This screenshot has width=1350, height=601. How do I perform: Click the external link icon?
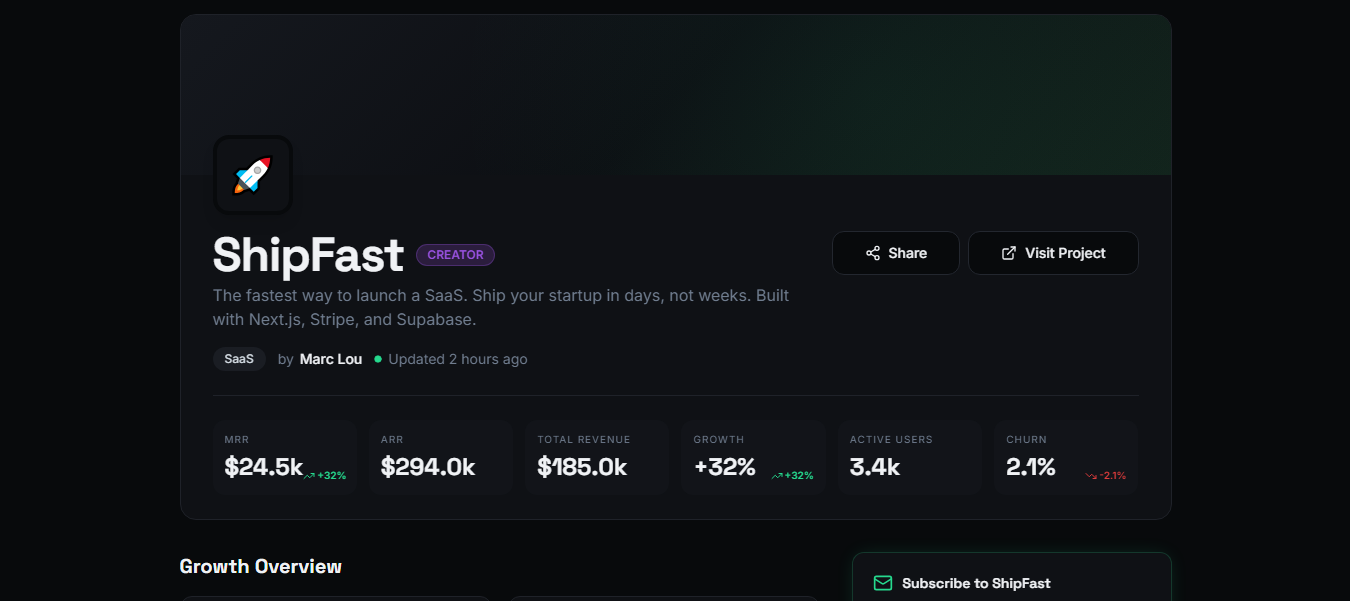(1009, 253)
